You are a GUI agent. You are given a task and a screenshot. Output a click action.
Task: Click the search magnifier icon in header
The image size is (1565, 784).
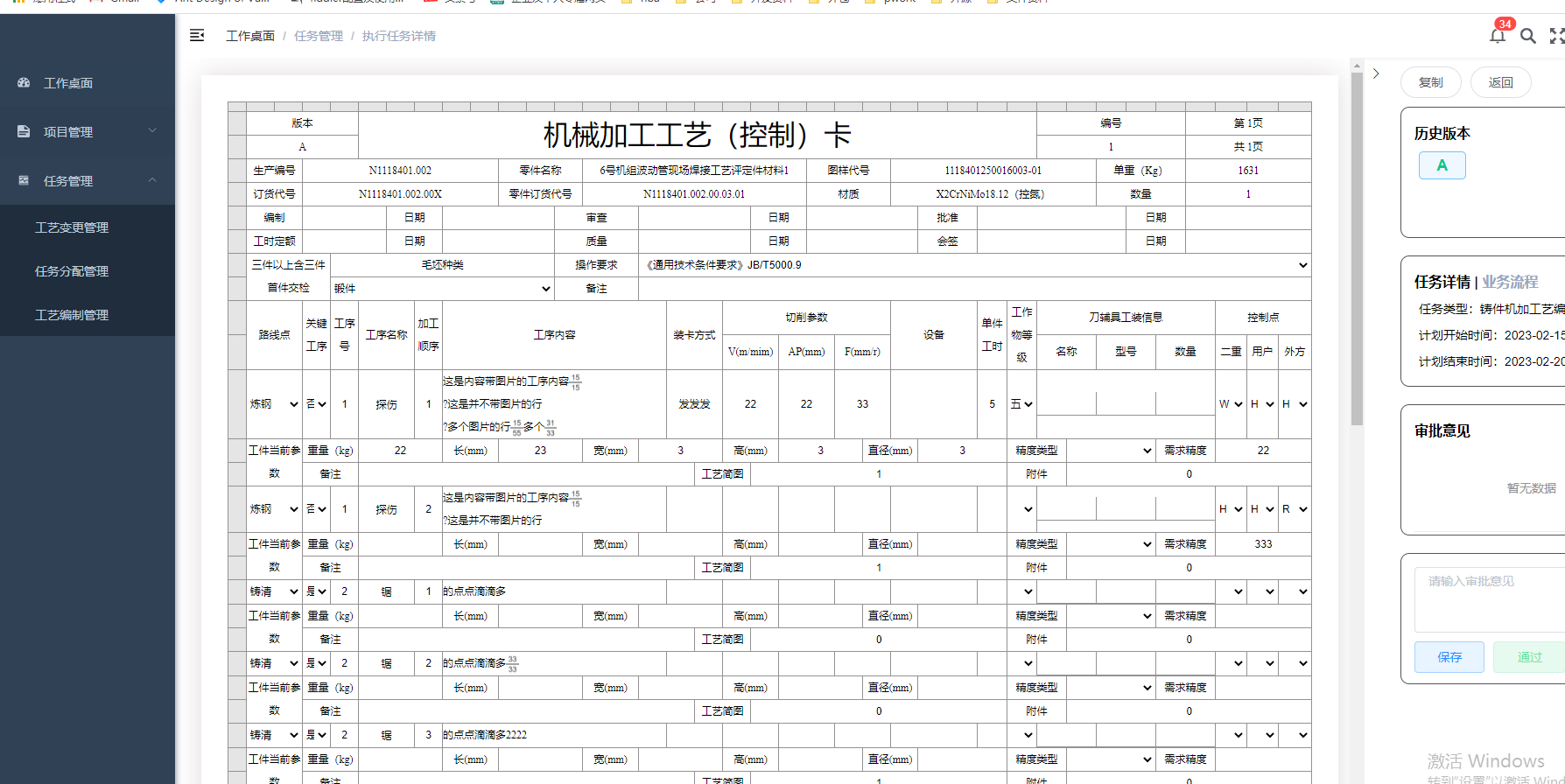click(1528, 36)
